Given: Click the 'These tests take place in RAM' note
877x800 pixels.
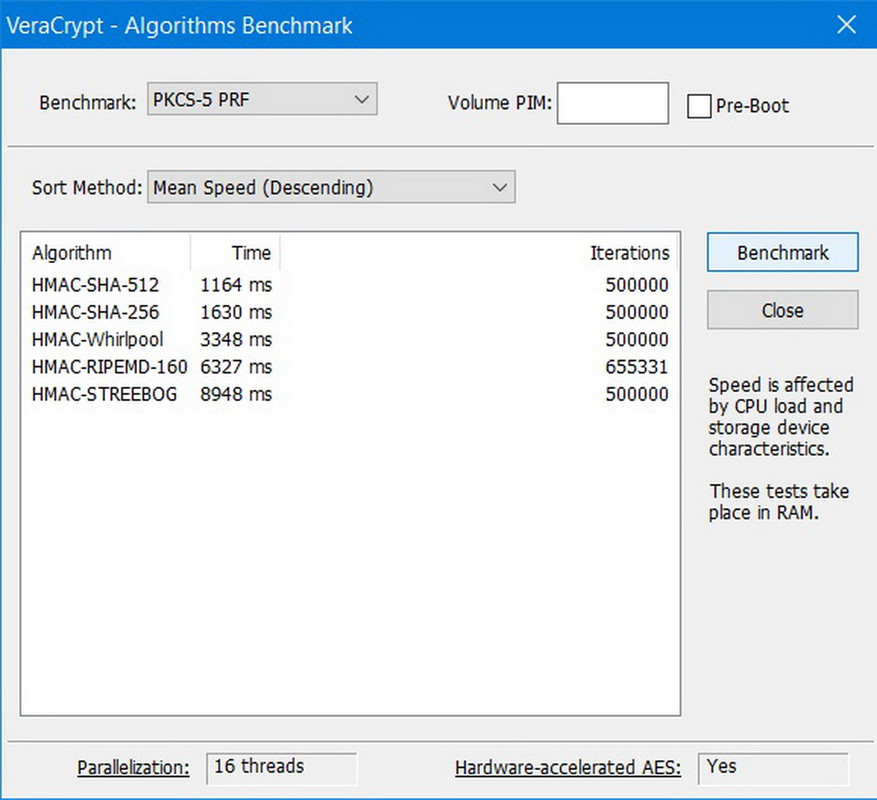Looking at the screenshot, I should [779, 502].
